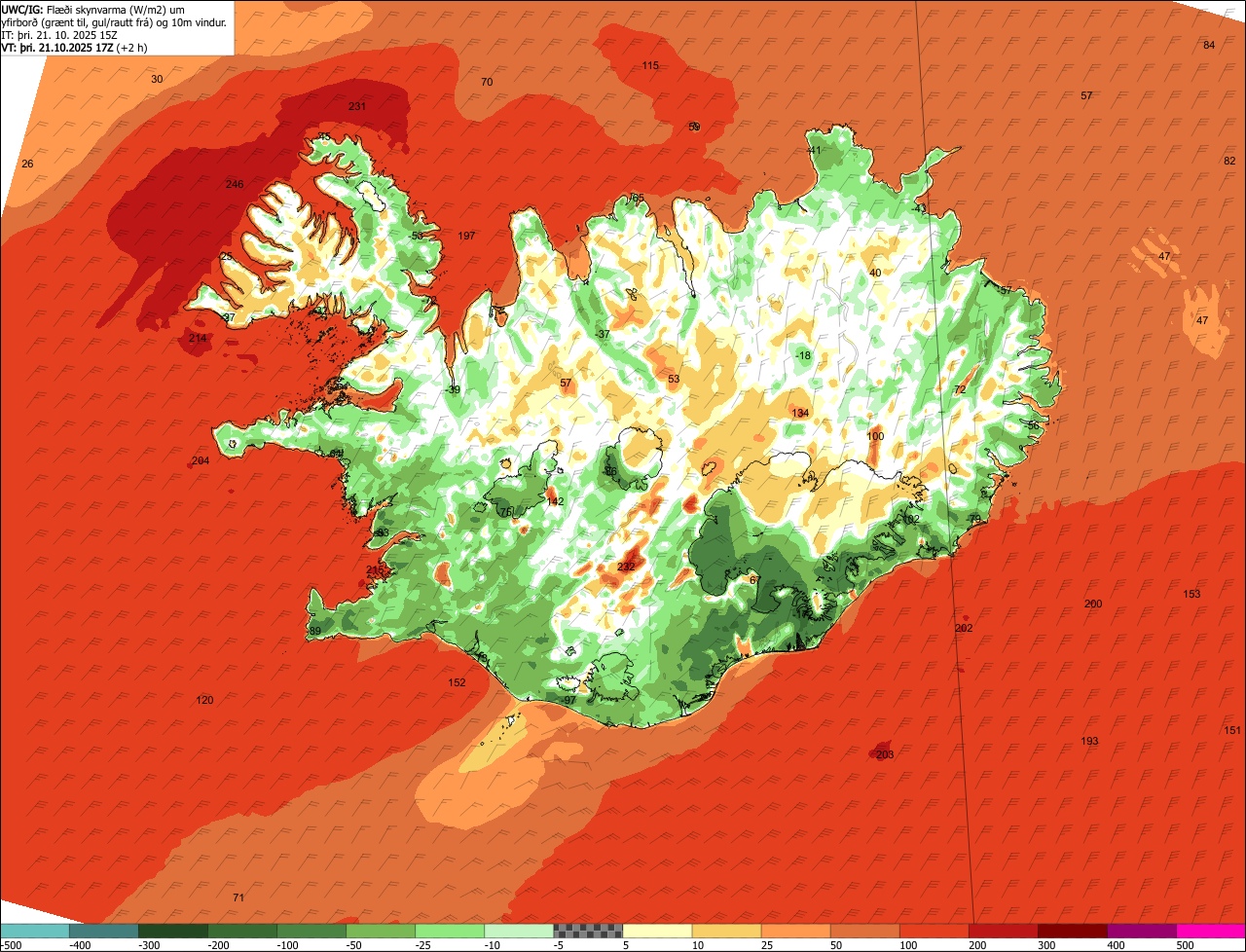Select the map value 151
The image size is (1246, 952).
click(x=1232, y=730)
